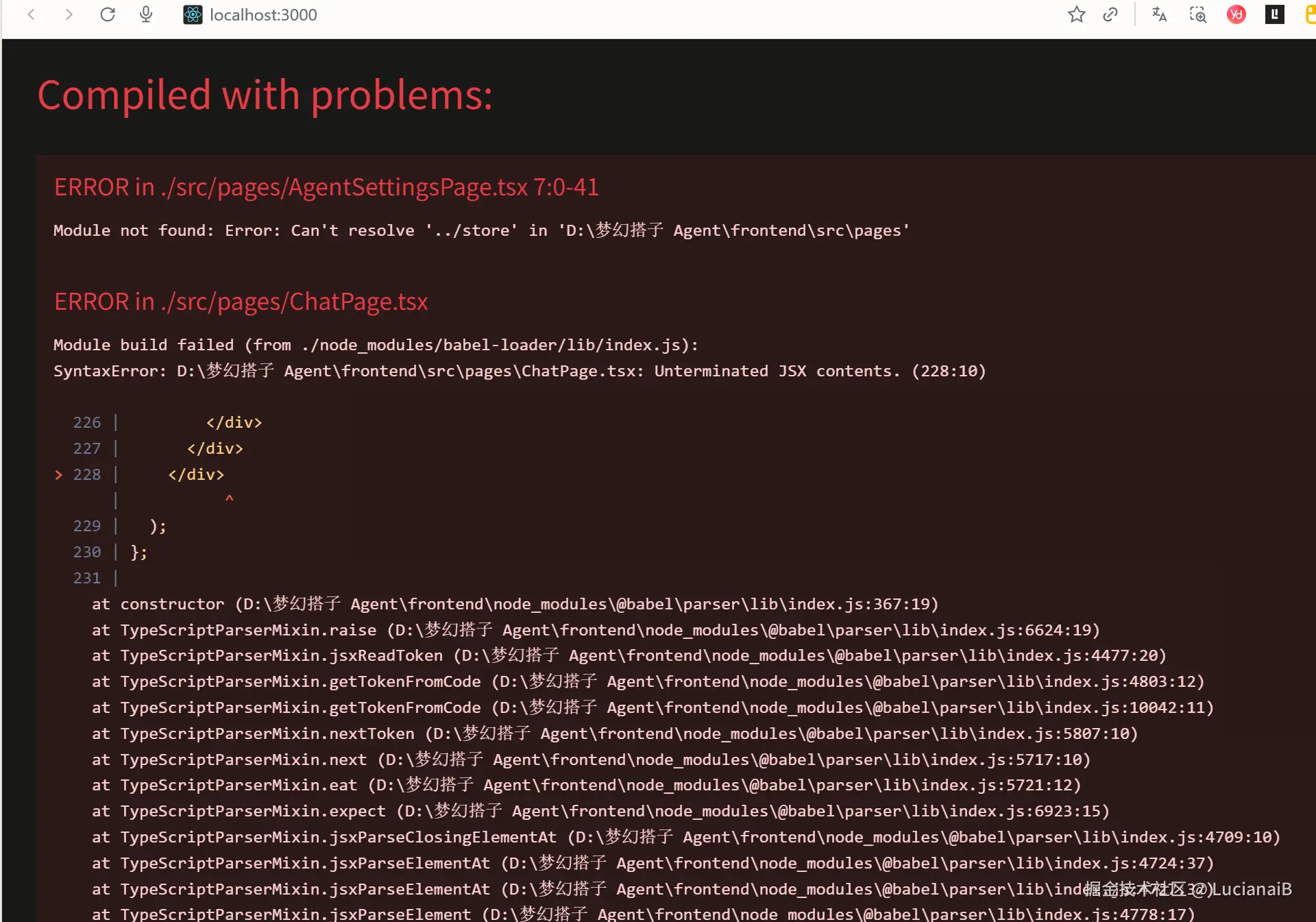
Task: Click highlighted error line 228
Action: click(196, 474)
